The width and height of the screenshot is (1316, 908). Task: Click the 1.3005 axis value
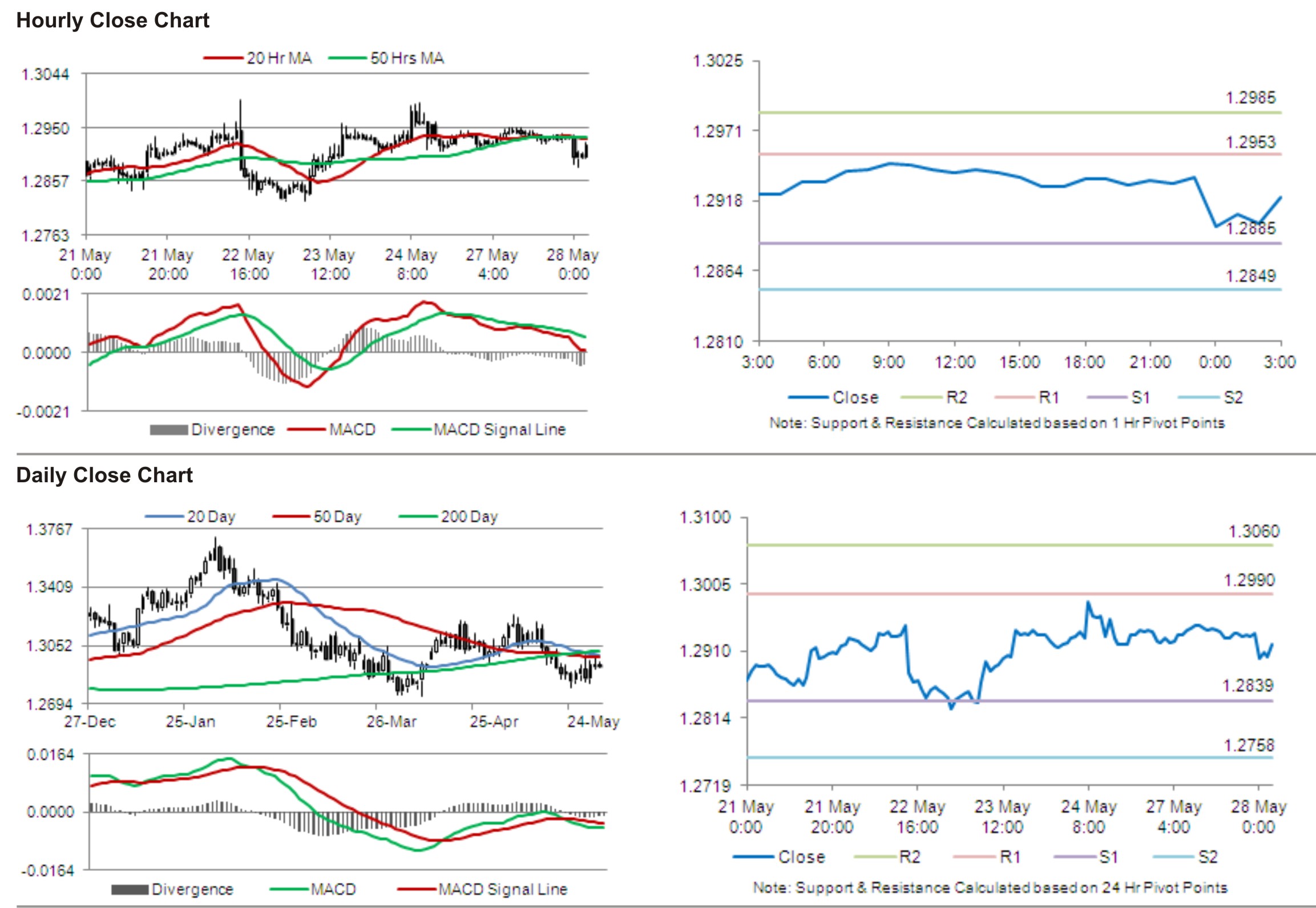705,585
